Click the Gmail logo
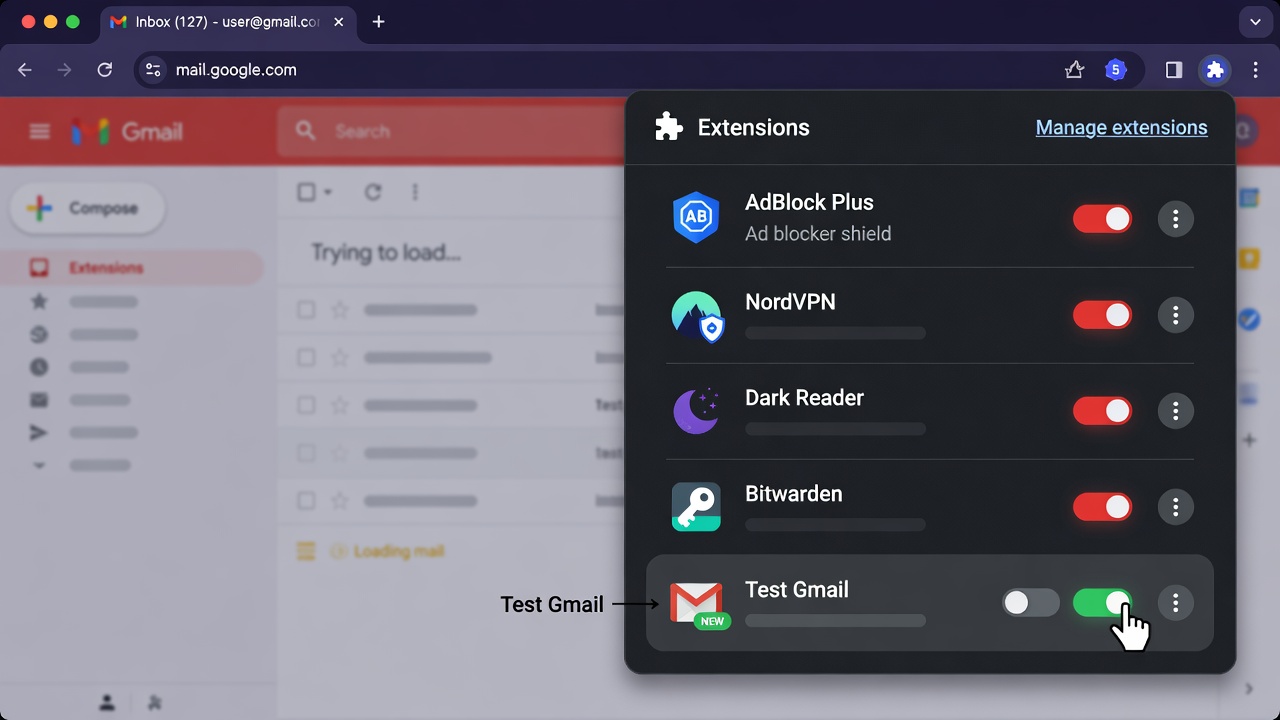Image resolution: width=1280 pixels, height=720 pixels. [127, 131]
